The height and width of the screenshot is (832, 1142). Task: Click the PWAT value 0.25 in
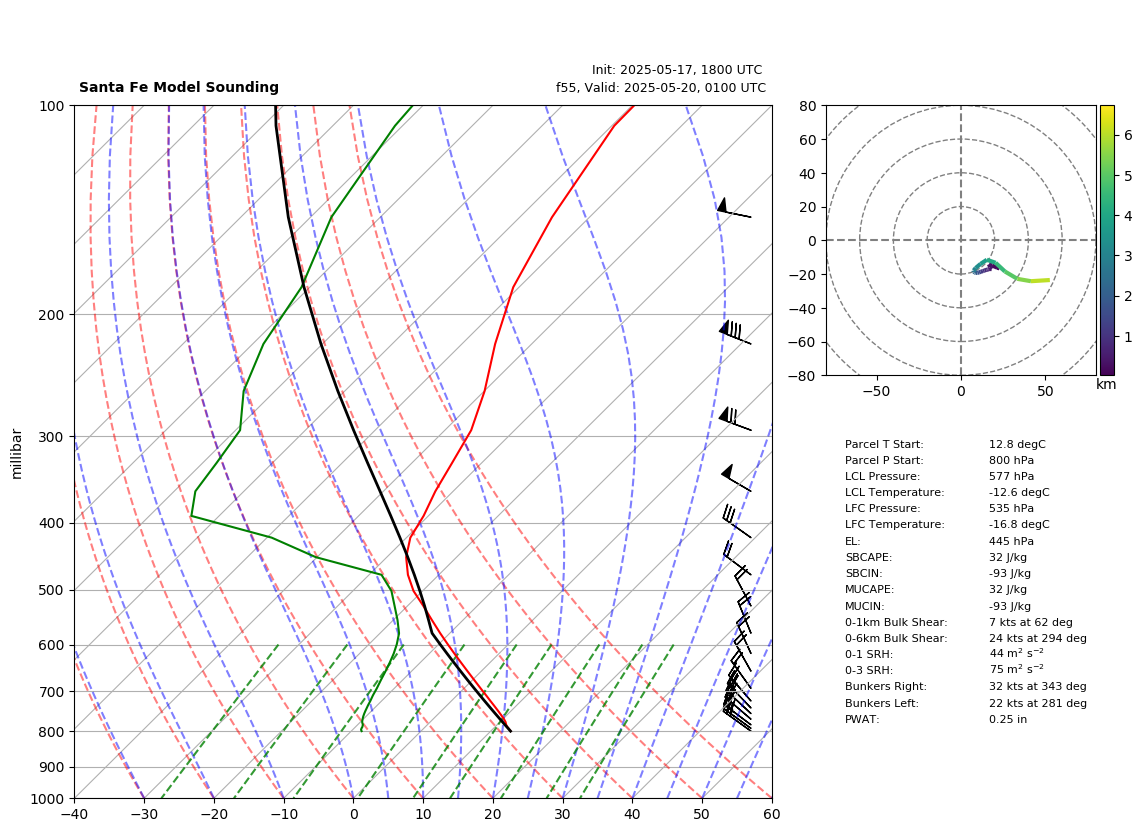[1008, 719]
